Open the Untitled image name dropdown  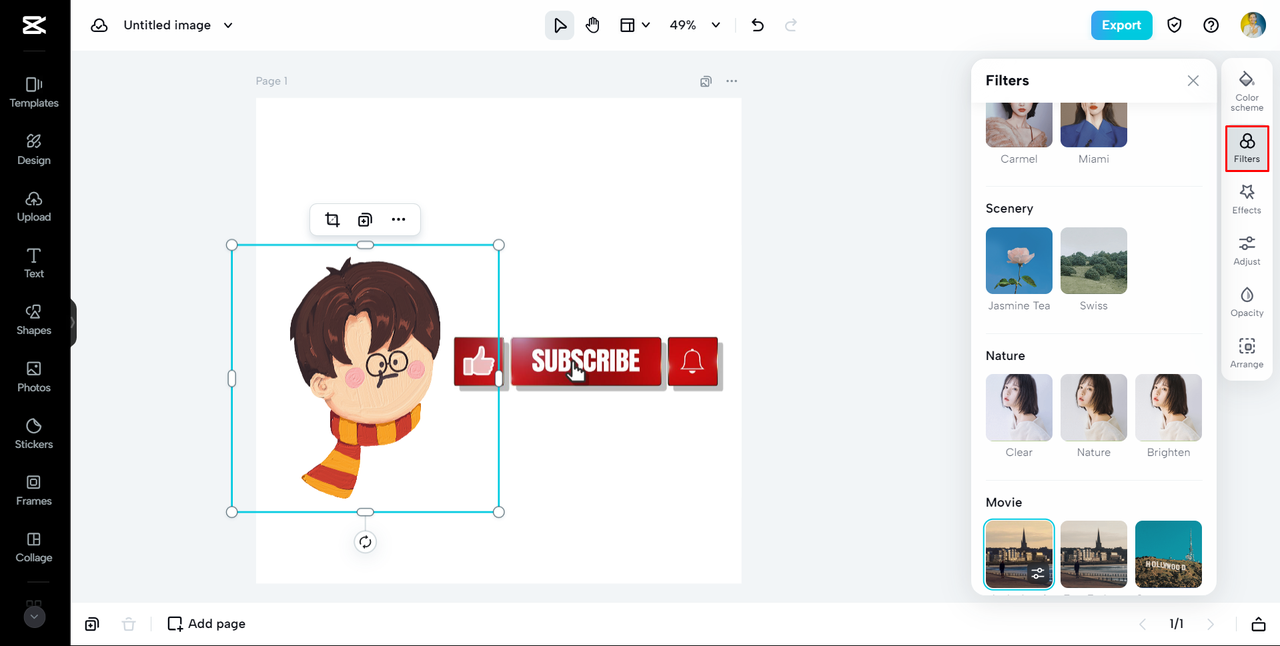coord(178,25)
